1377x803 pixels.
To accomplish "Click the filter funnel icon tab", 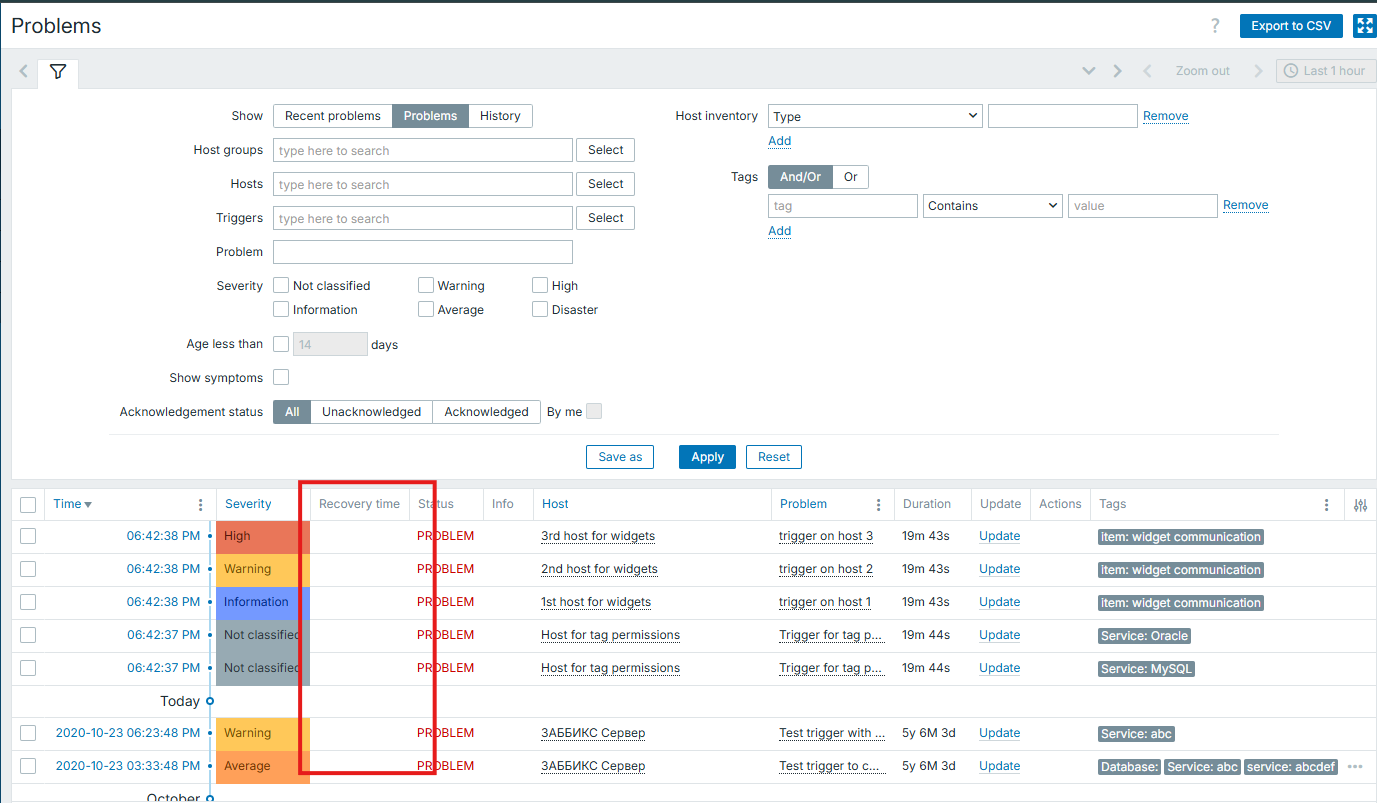I will (58, 72).
